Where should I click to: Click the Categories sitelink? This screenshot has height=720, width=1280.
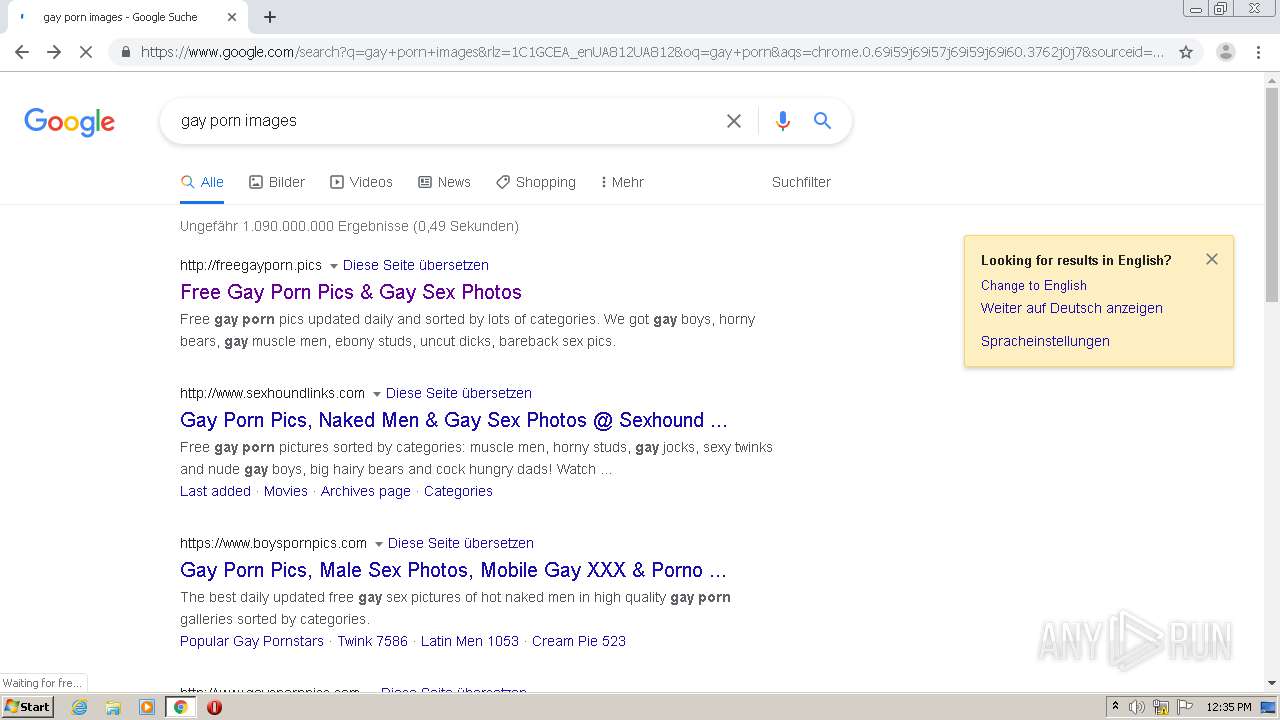pyautogui.click(x=458, y=491)
